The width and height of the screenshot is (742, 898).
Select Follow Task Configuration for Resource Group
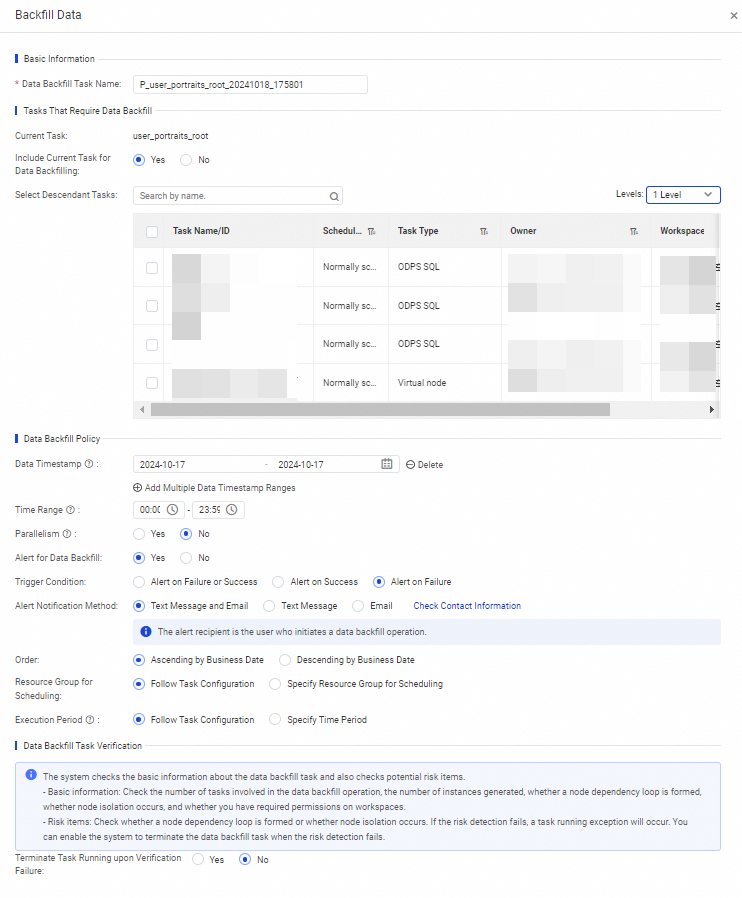(139, 684)
